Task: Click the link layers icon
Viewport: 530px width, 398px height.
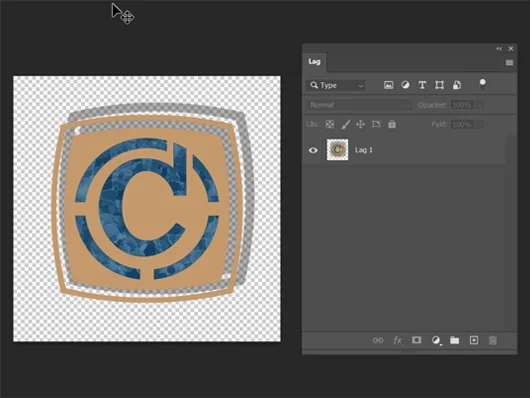Action: (378, 340)
